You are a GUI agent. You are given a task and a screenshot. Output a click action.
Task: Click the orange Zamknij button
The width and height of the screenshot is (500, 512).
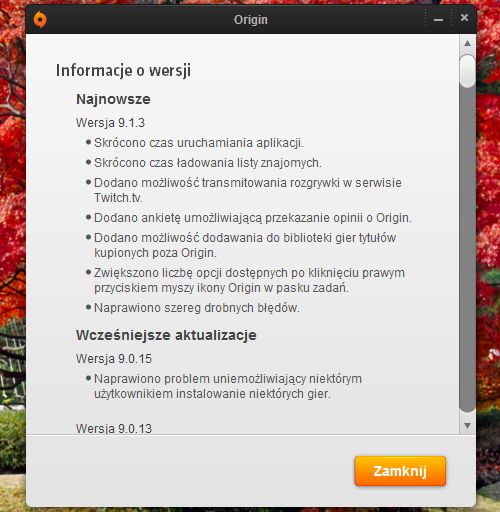[400, 471]
